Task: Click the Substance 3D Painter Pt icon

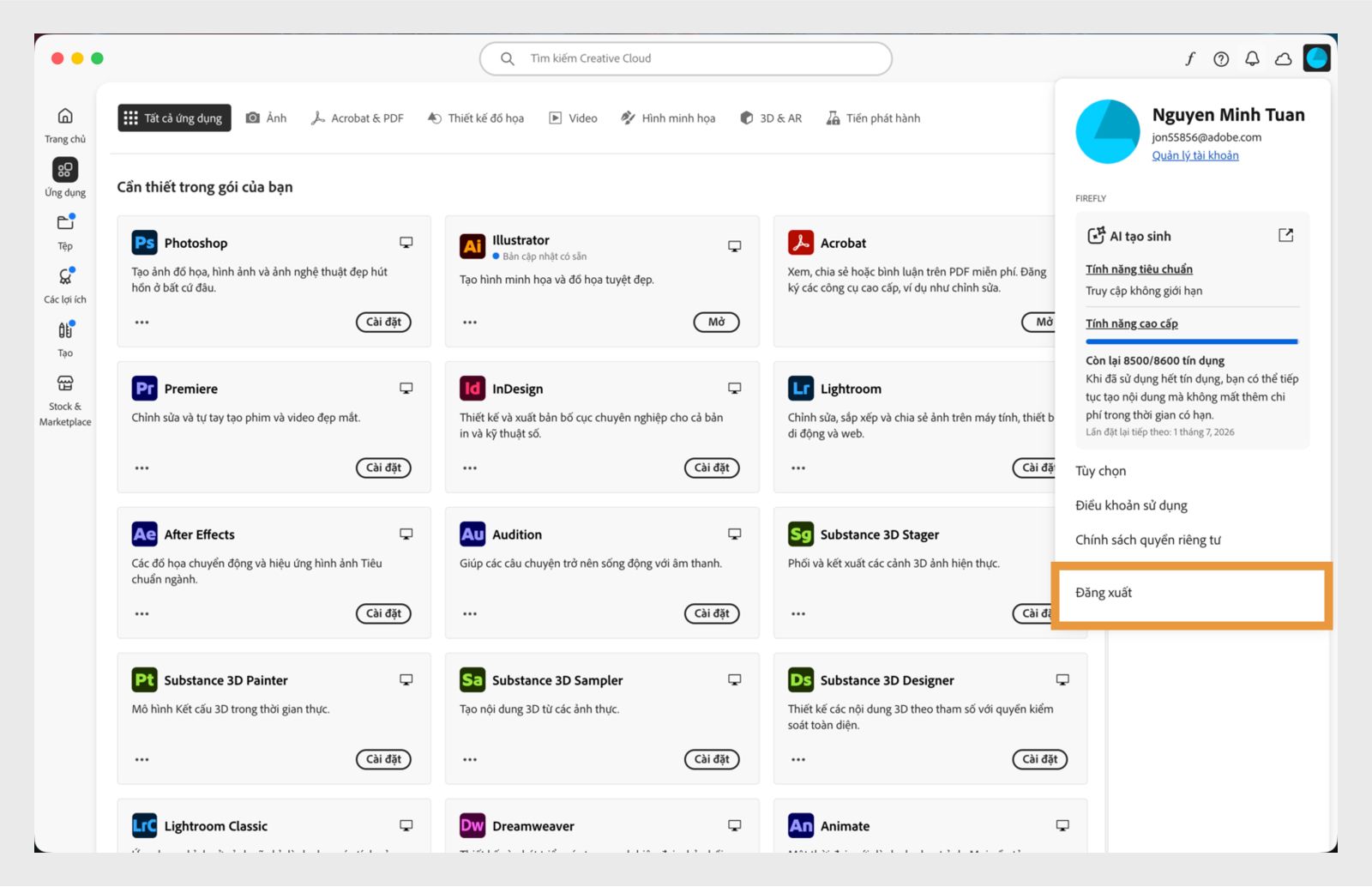Action: 144,680
